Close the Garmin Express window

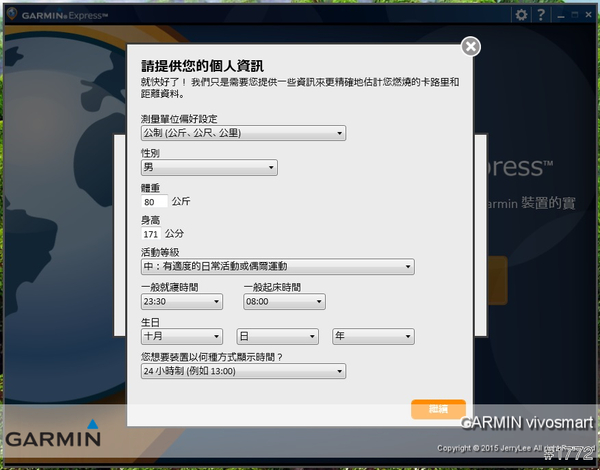coord(589,15)
